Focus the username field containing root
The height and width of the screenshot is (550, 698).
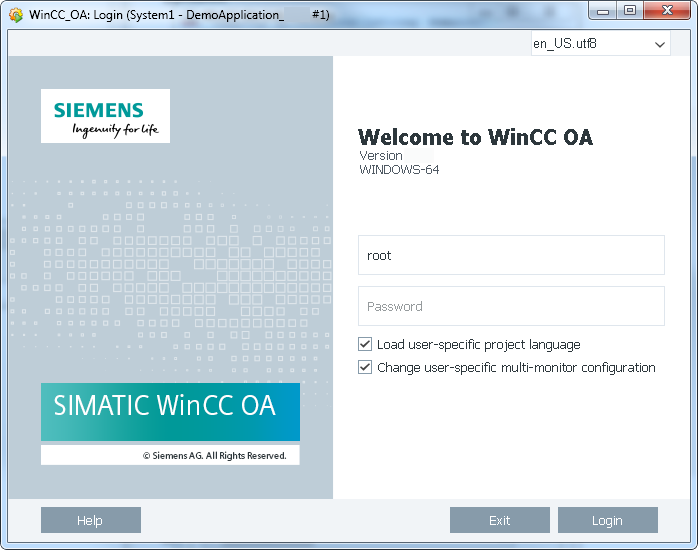(511, 255)
